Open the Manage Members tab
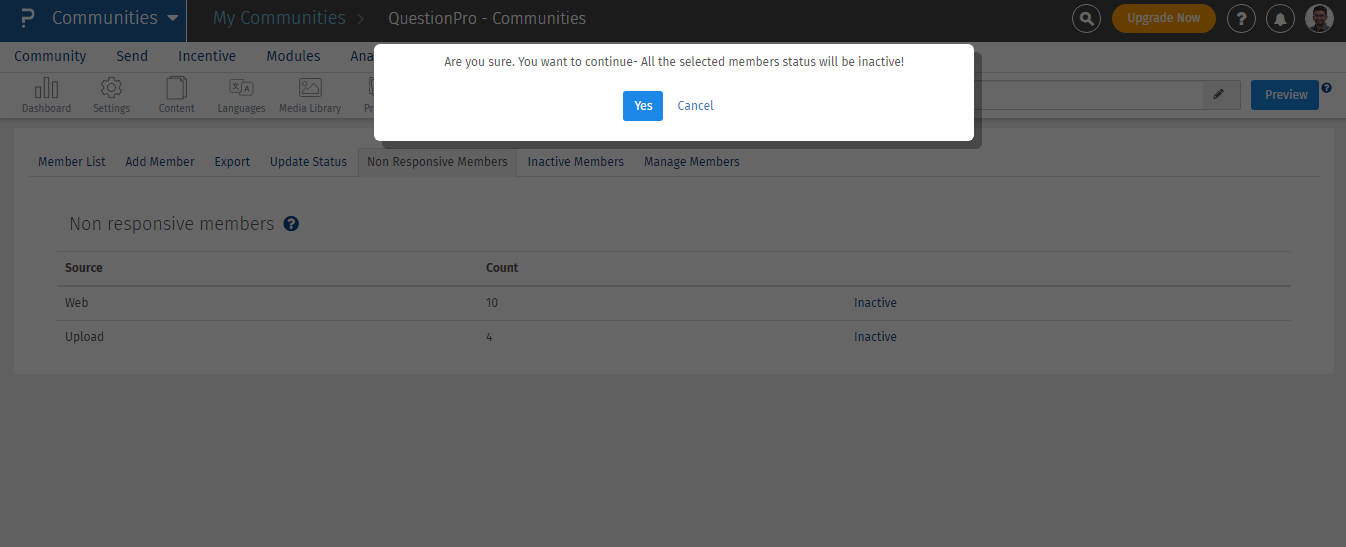The width and height of the screenshot is (1346, 547). click(x=691, y=162)
